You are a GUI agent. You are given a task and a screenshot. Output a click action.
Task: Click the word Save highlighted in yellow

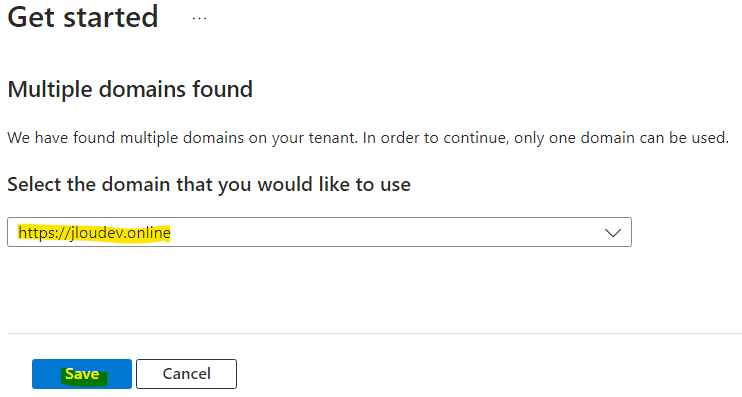click(82, 374)
